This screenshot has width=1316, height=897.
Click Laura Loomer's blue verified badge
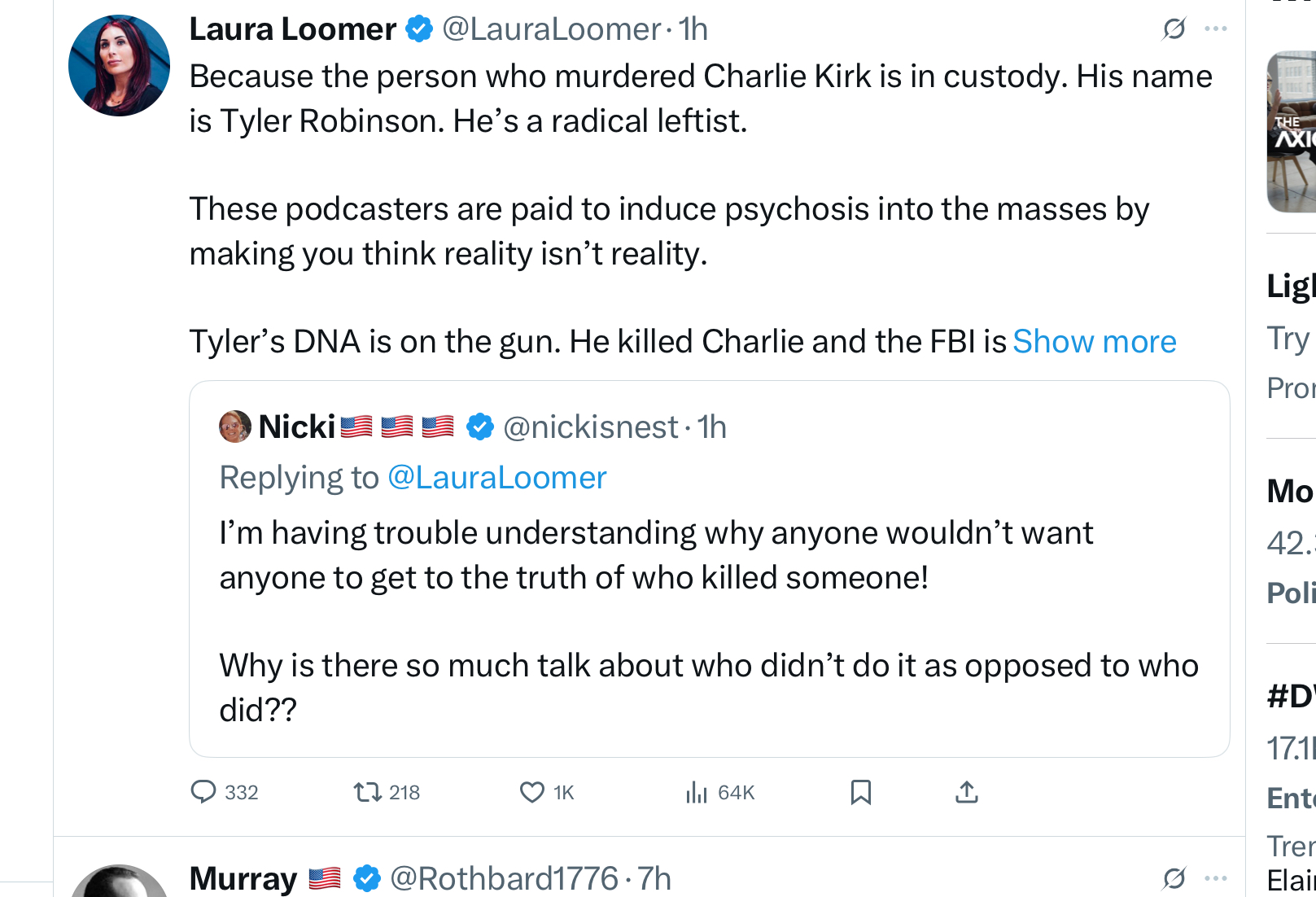click(419, 29)
